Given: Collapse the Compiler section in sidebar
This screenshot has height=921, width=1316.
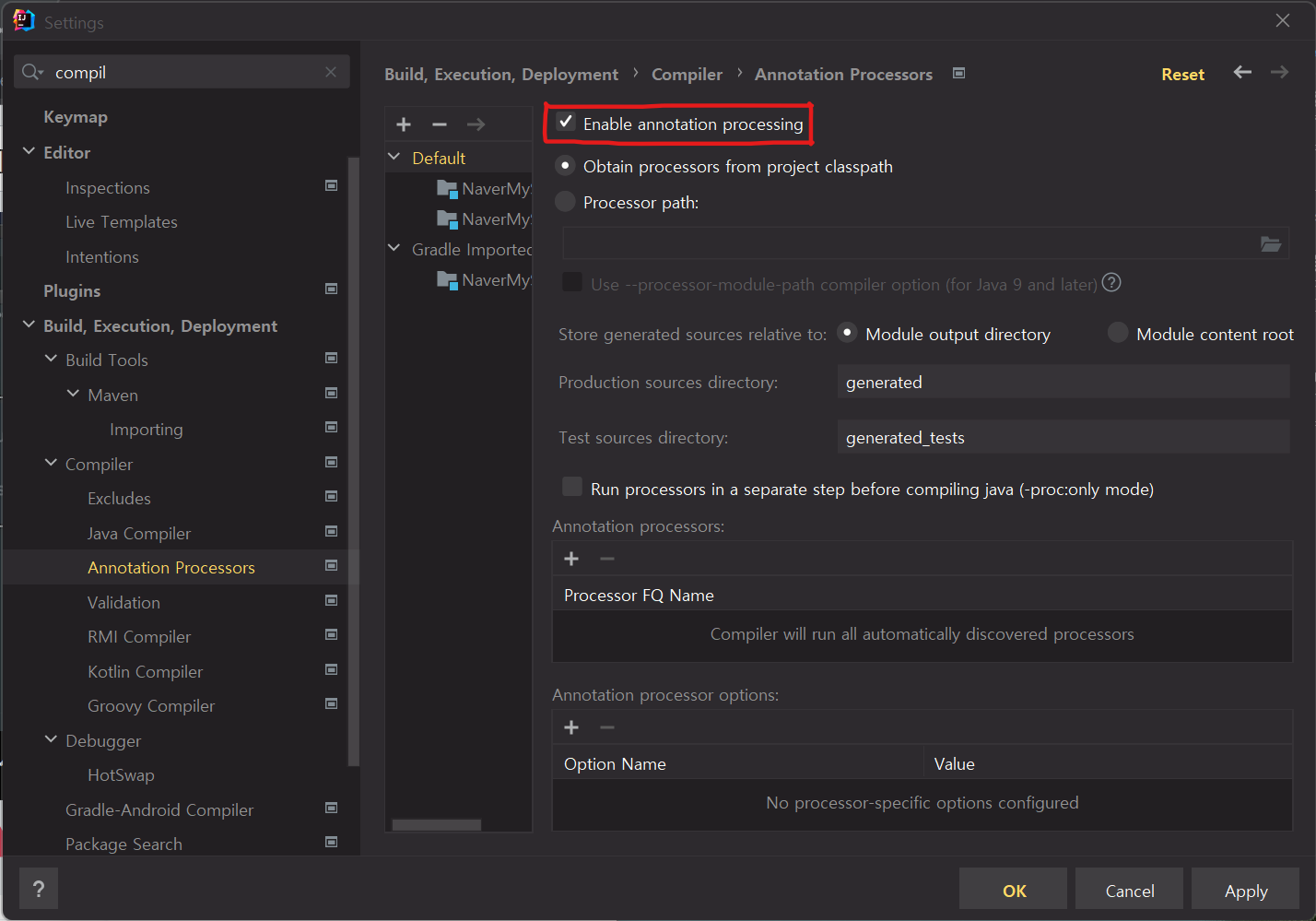Looking at the screenshot, I should (51, 463).
